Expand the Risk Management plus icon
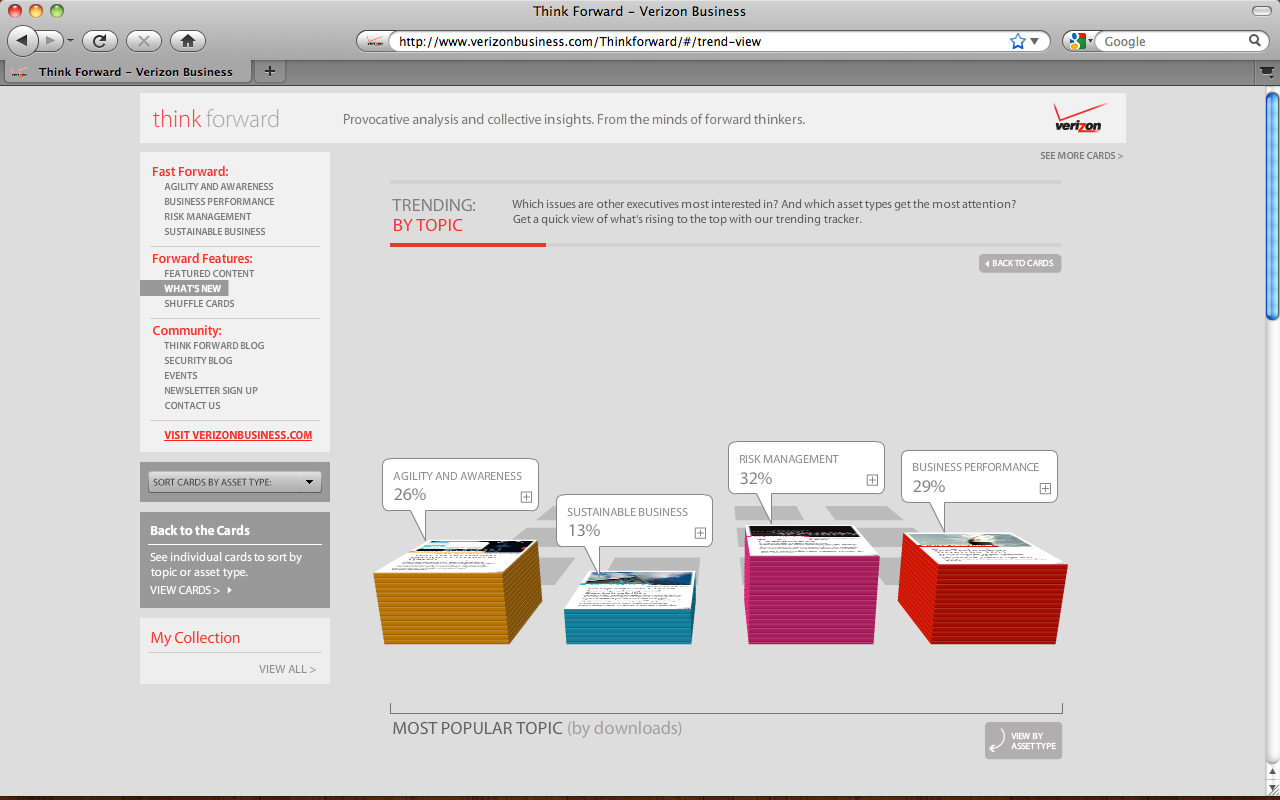 pos(872,480)
